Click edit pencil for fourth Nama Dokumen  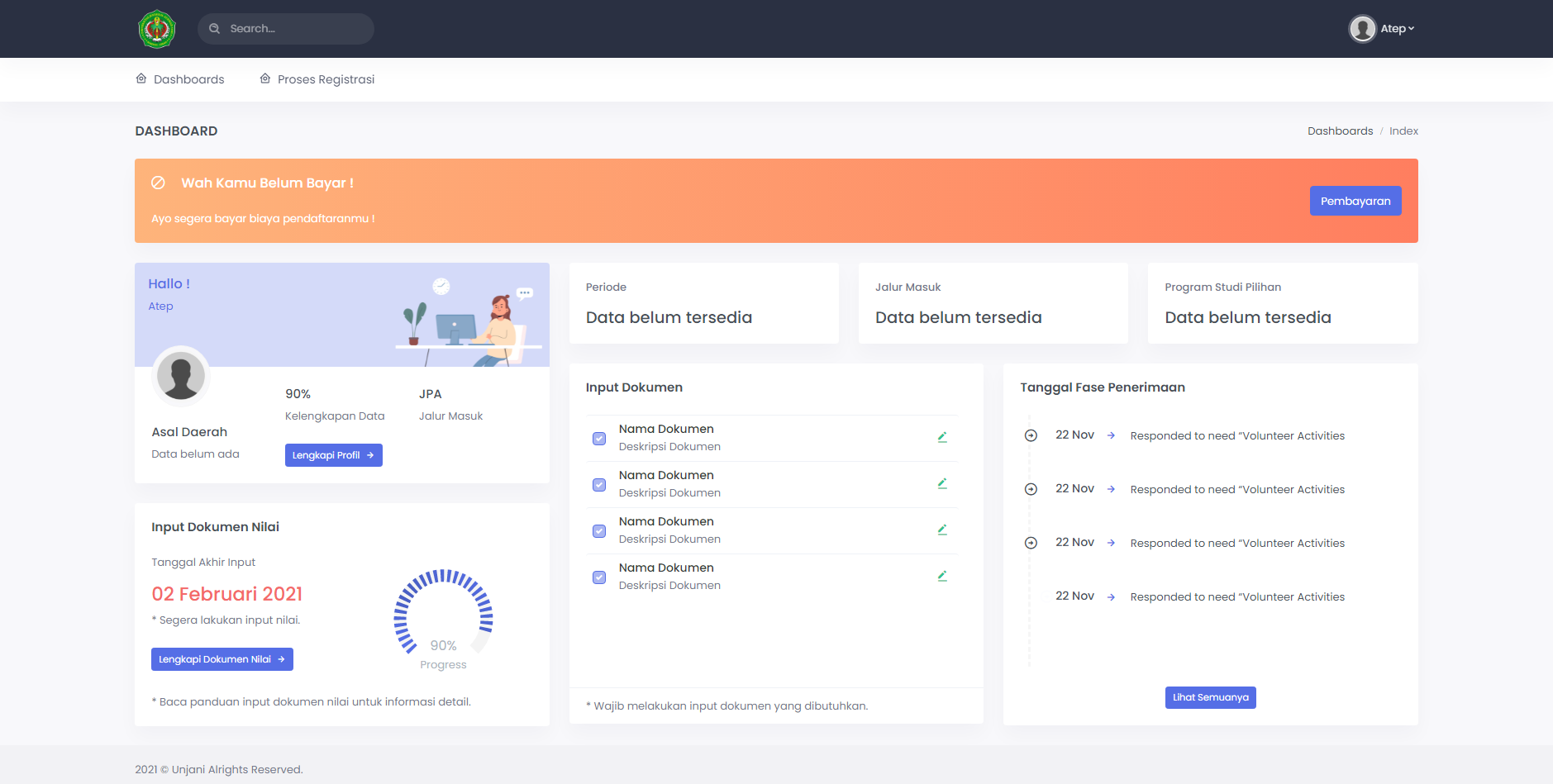click(x=942, y=576)
